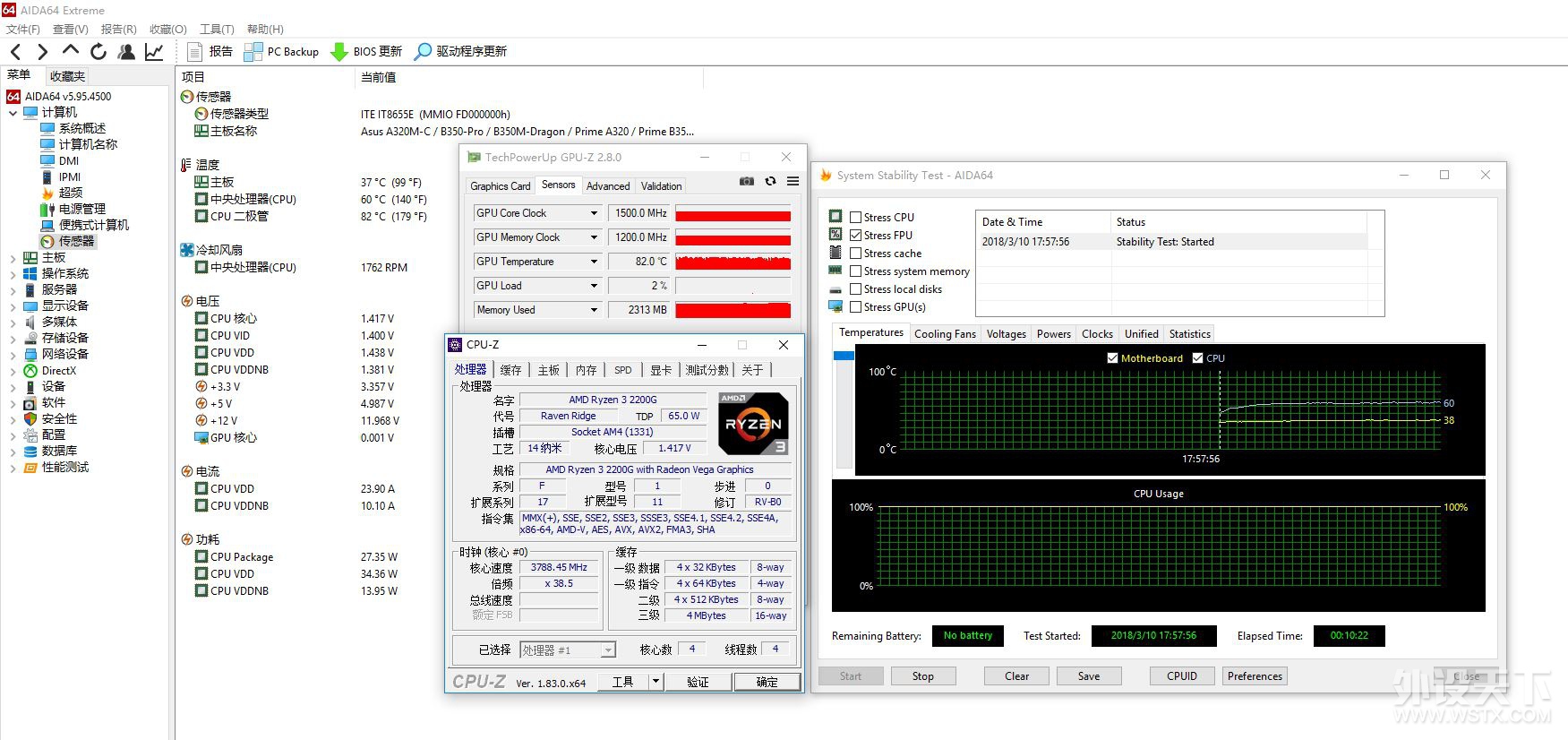Screen dimensions: 1568x740
Task: Select DMI item in the computer tree
Action: tap(59, 160)
